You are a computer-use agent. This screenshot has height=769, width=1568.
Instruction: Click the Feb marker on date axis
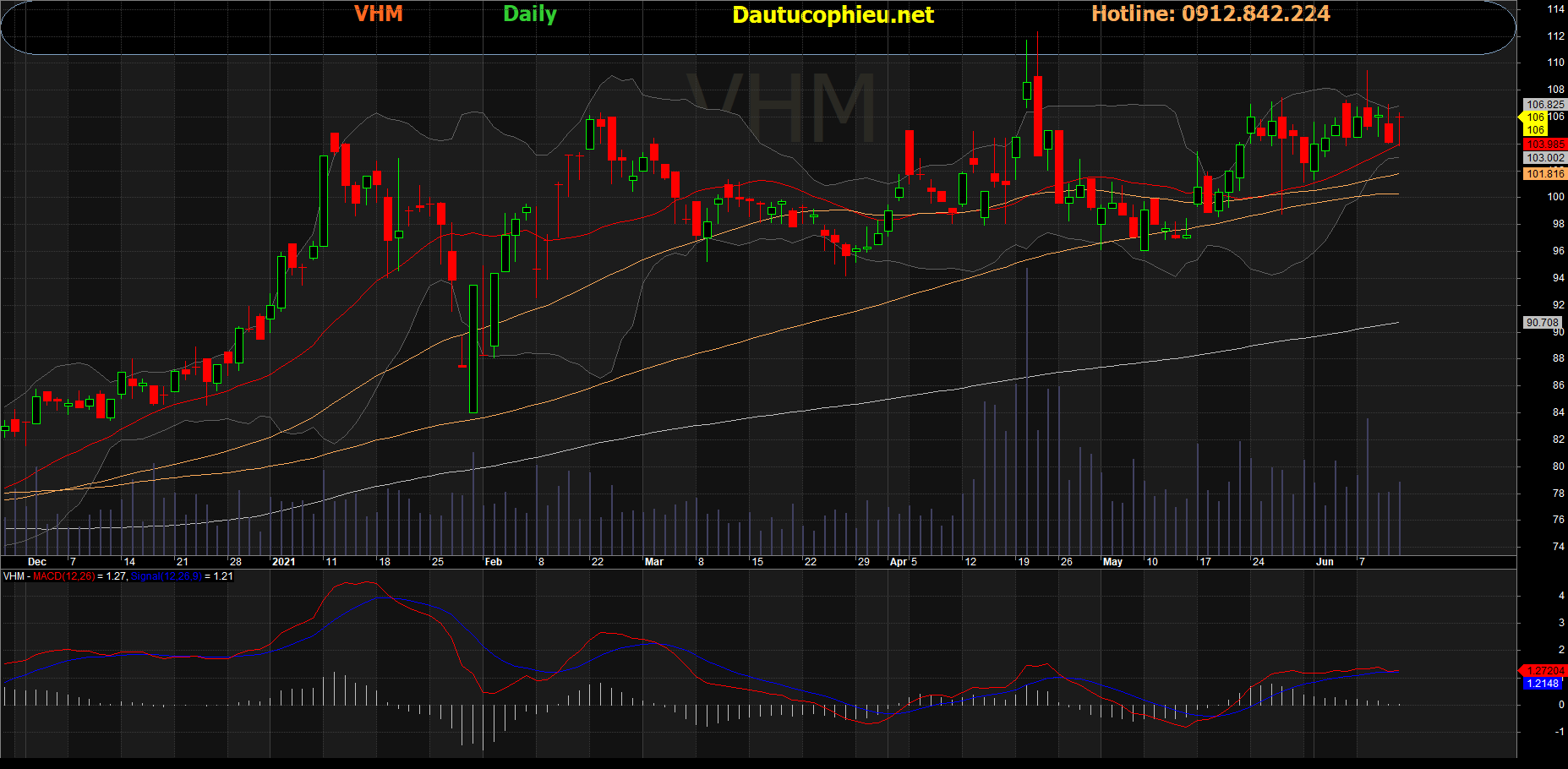tap(494, 562)
